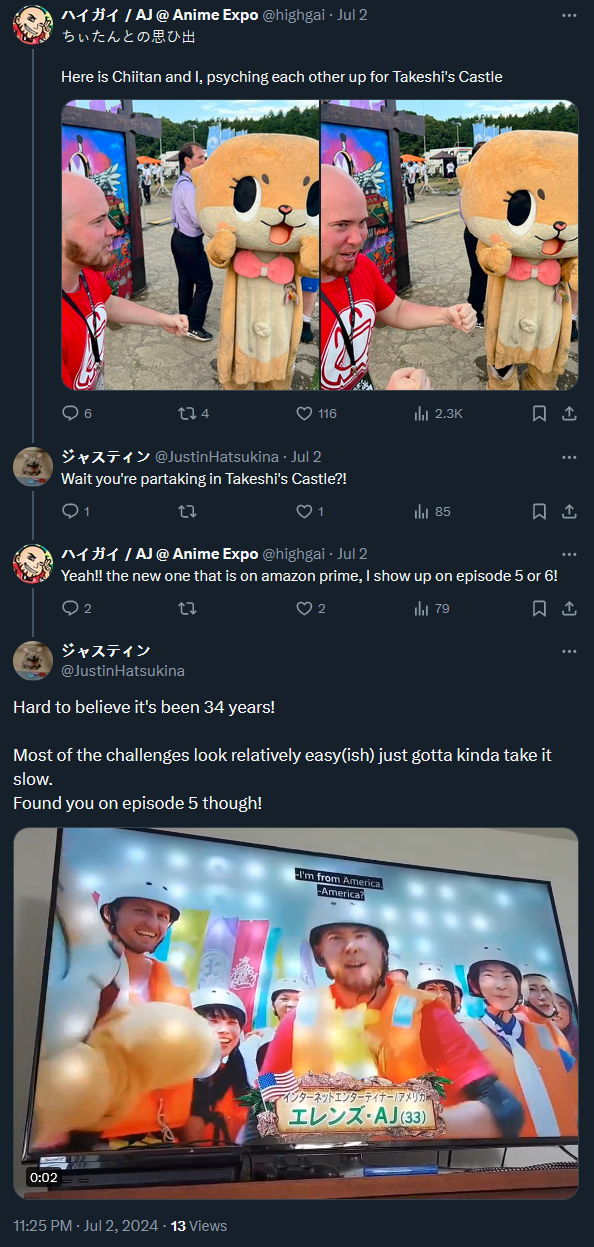Open more options on the top tweet
594x1247 pixels.
coord(569,16)
